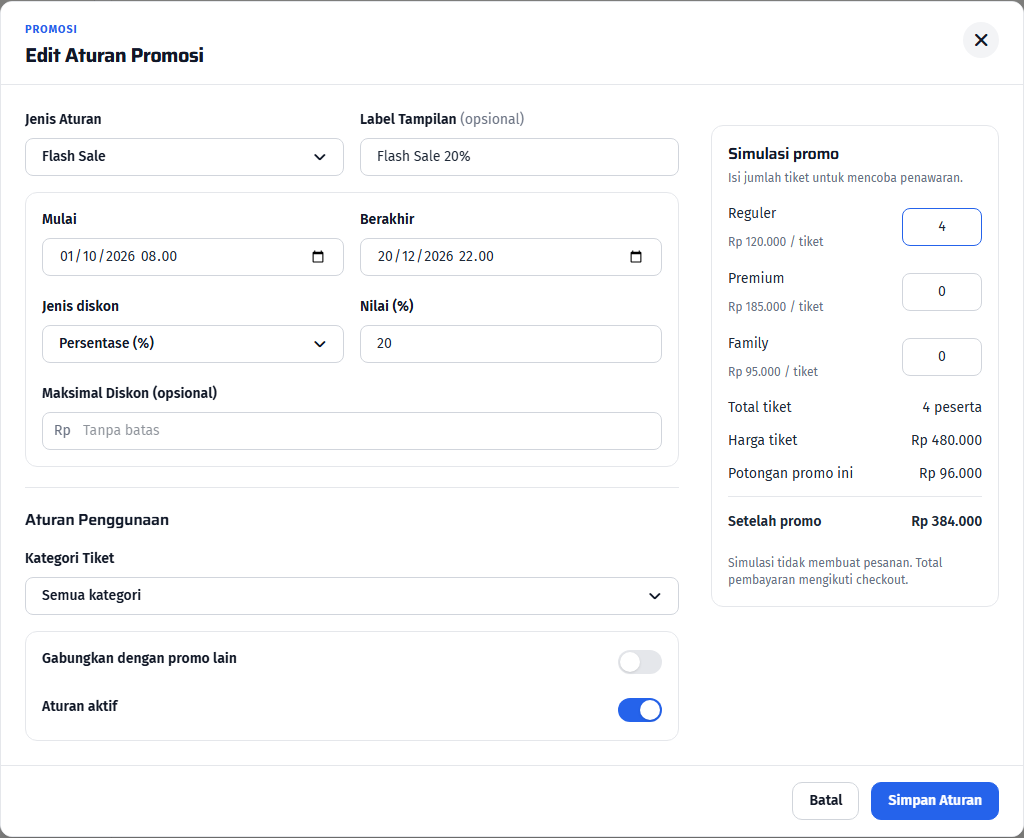The height and width of the screenshot is (838, 1024).
Task: Close the Edit Aturan Promosi dialog
Action: tap(980, 40)
